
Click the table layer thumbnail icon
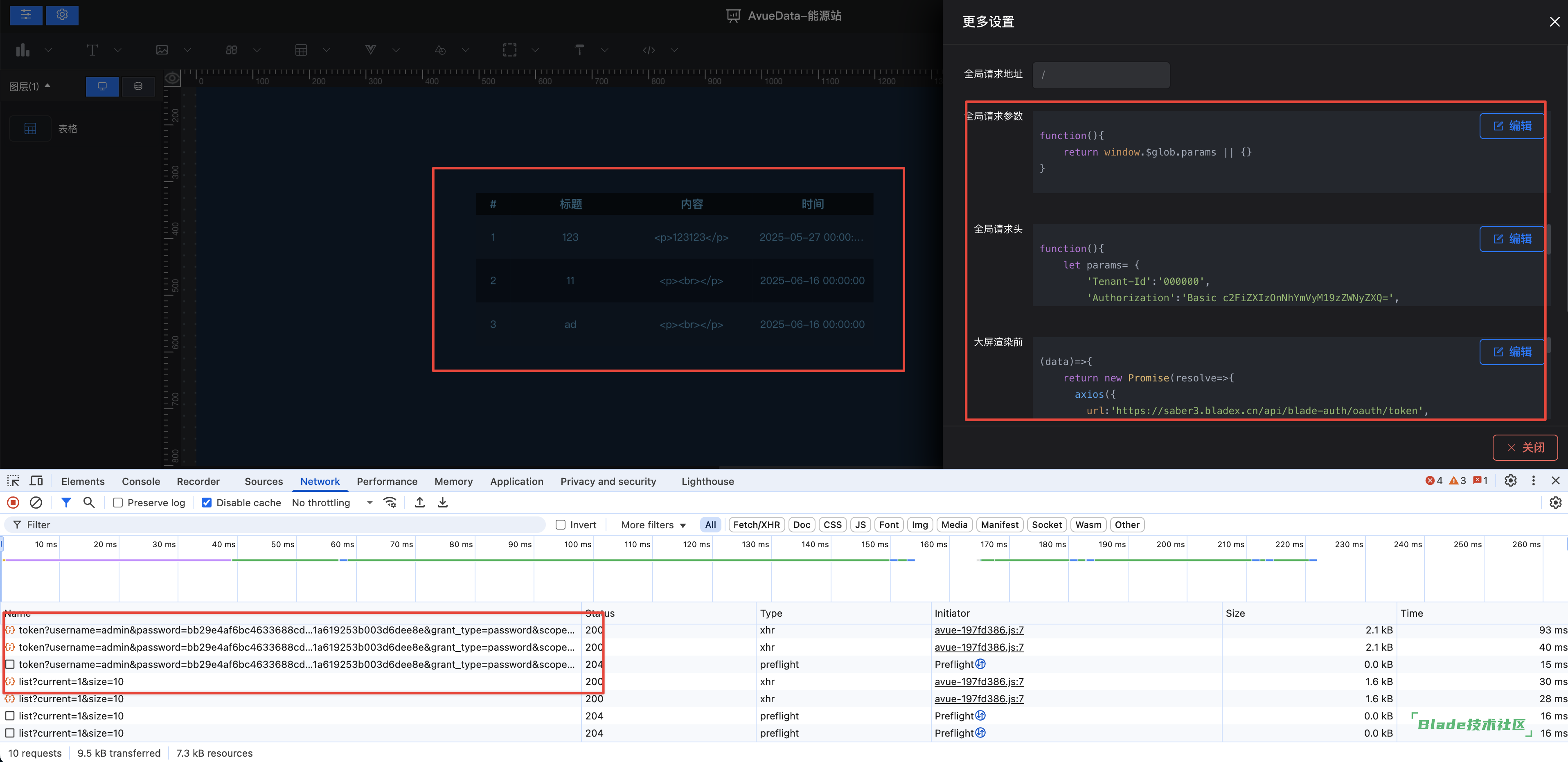point(30,129)
